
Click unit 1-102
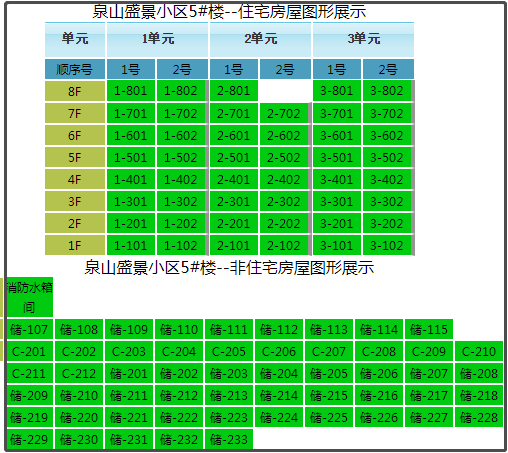pyautogui.click(x=181, y=246)
